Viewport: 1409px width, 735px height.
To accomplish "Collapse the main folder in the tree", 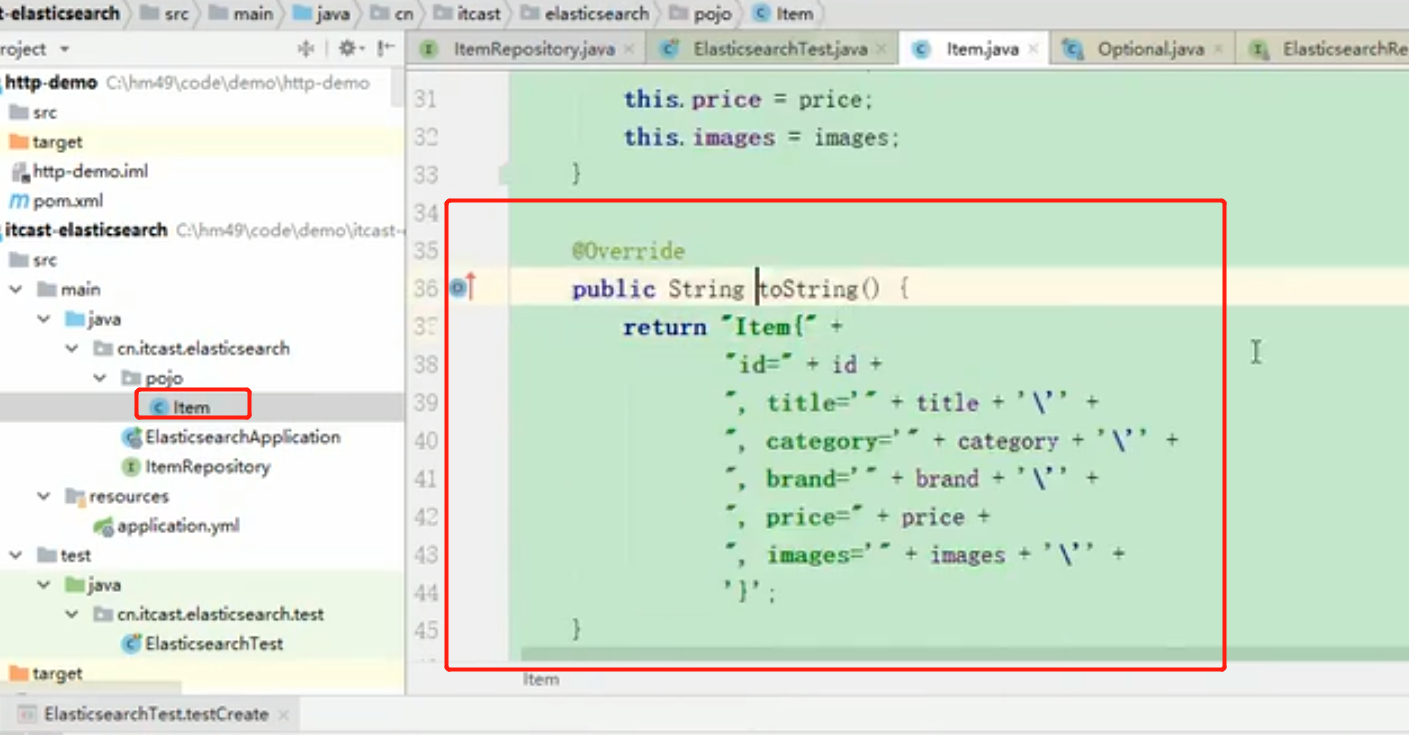I will click(15, 290).
